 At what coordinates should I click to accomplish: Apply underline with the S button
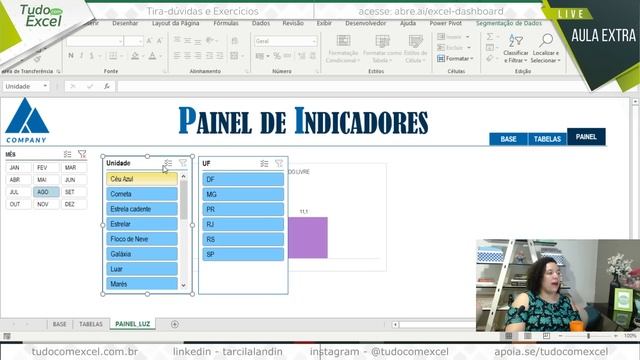91,56
